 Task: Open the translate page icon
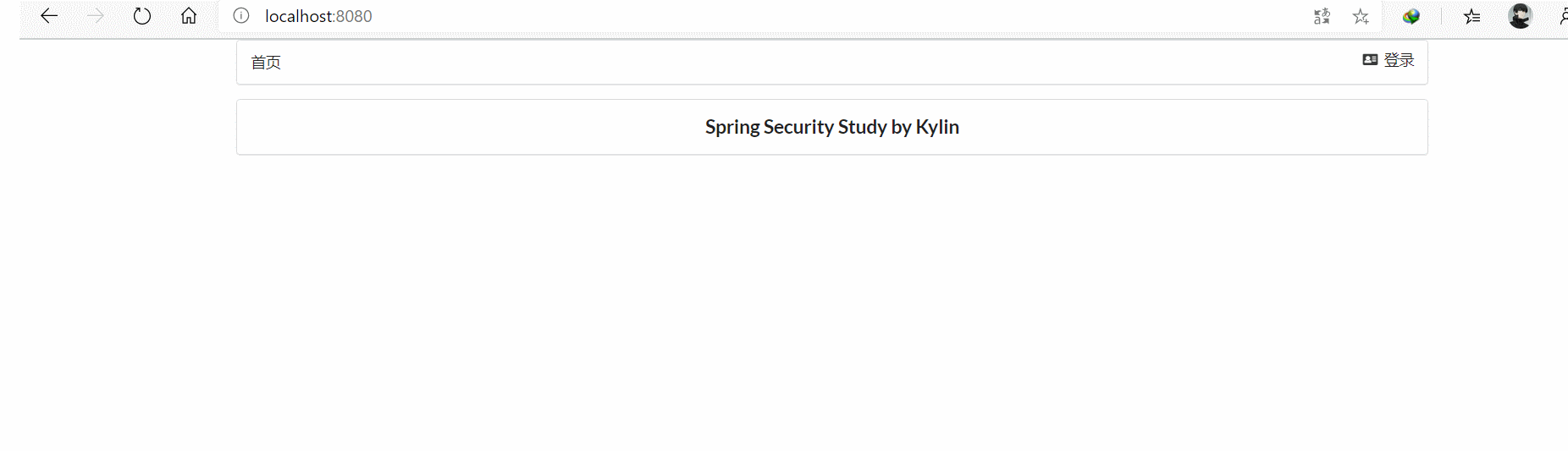(x=1322, y=16)
